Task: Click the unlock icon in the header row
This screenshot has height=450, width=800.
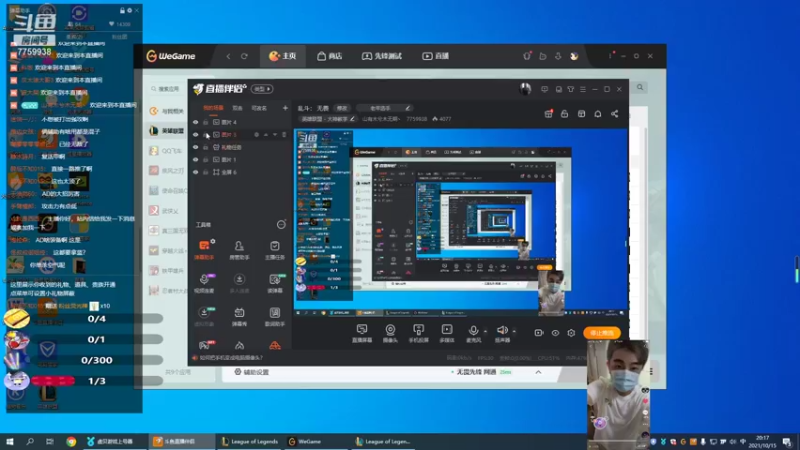Action: pos(564,114)
